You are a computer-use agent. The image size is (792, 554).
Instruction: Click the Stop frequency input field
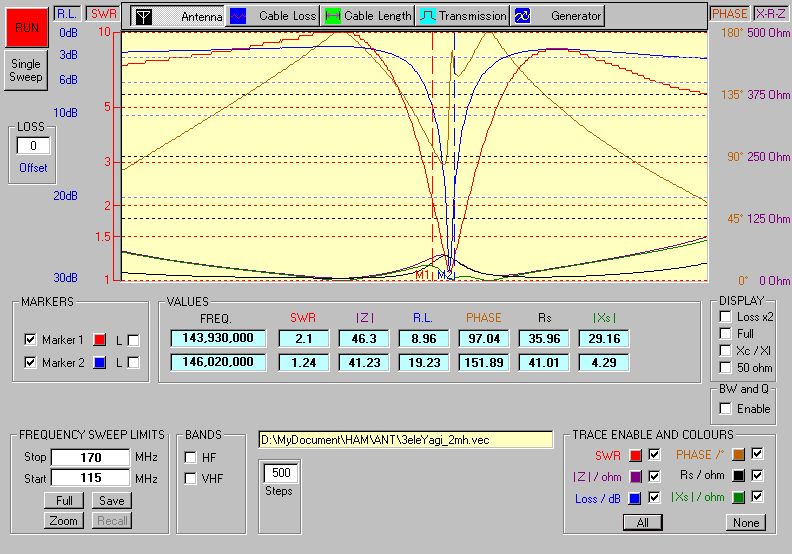tap(90, 458)
